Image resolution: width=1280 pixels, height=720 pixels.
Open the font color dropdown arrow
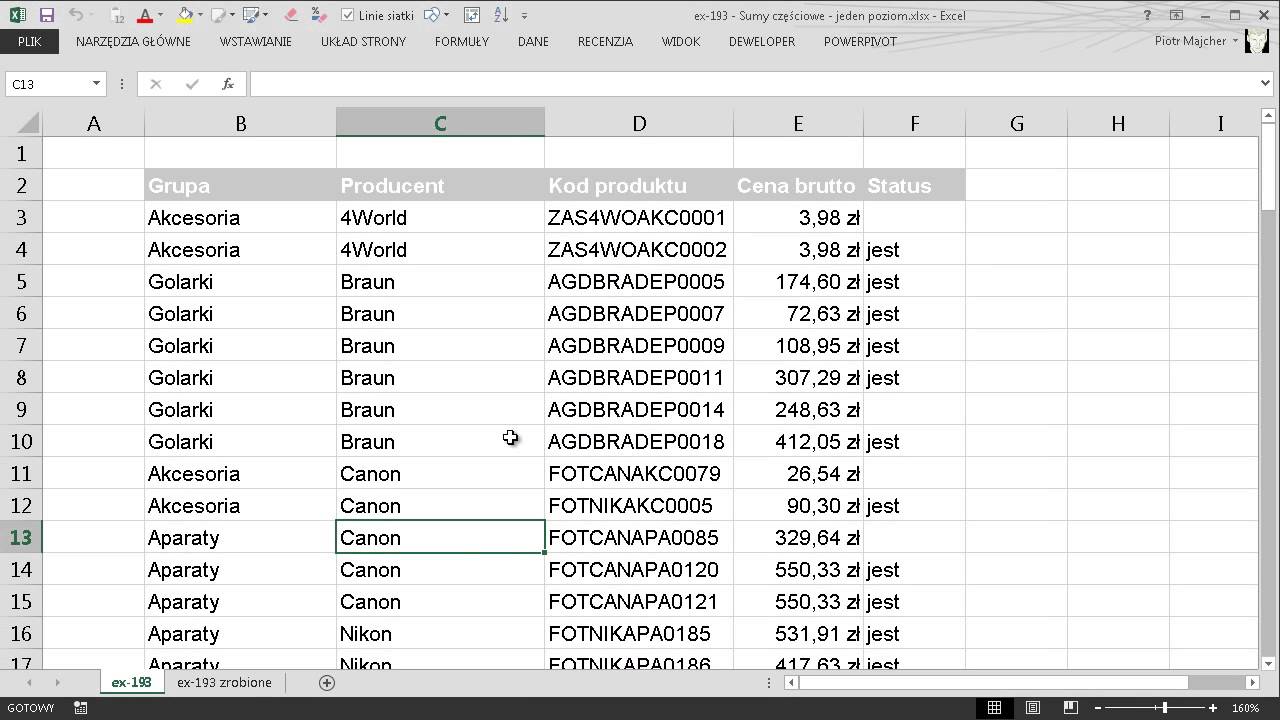tap(160, 16)
